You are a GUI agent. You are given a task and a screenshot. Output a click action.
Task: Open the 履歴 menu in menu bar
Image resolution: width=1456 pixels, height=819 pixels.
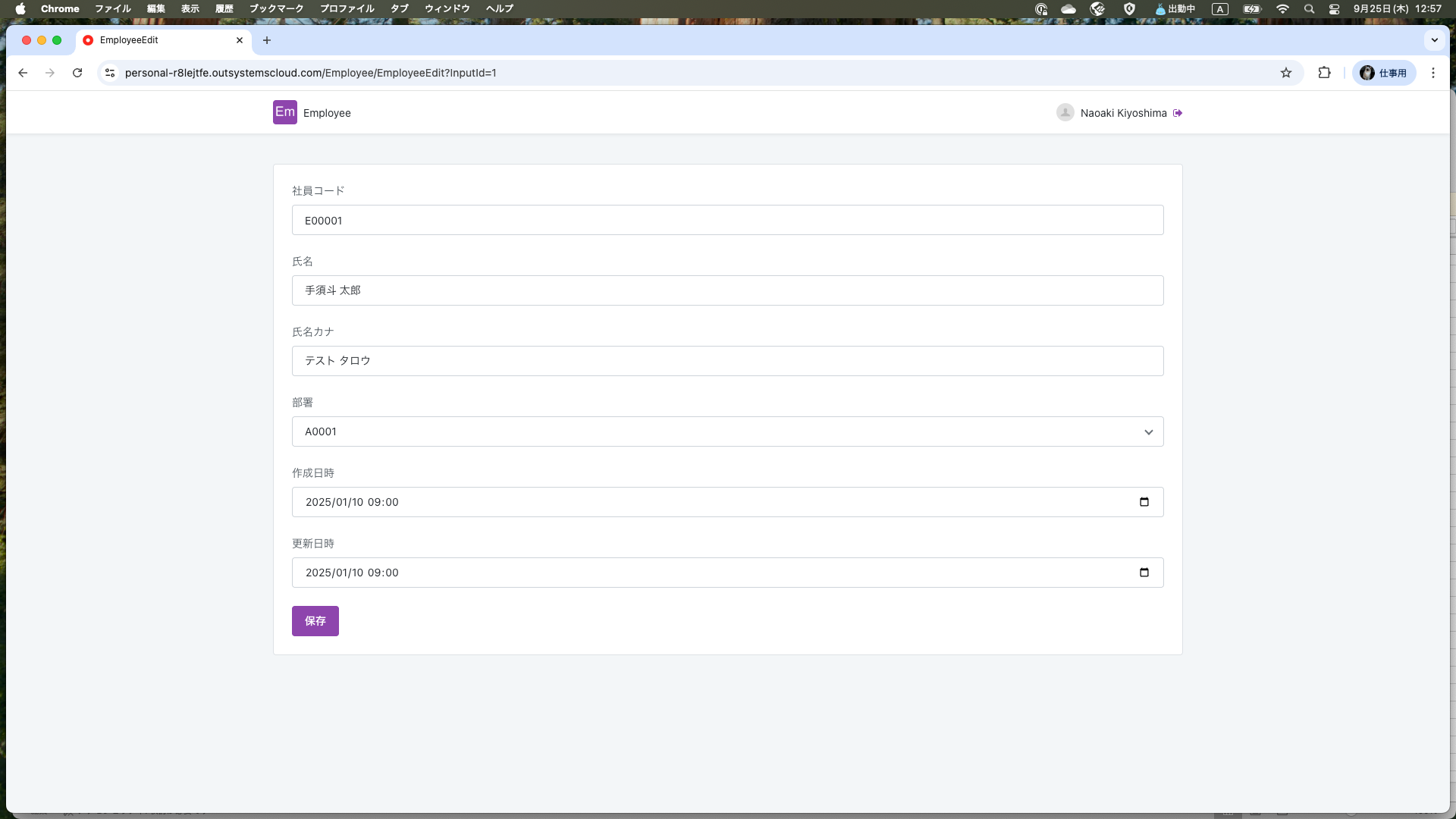224,8
